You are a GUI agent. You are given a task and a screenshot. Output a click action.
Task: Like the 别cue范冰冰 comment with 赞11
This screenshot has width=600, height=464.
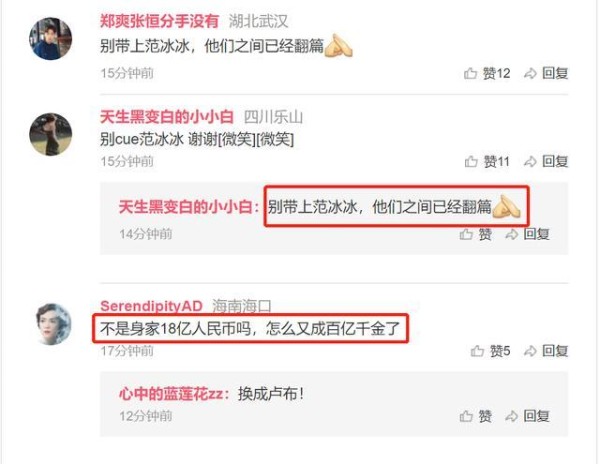tap(487, 161)
